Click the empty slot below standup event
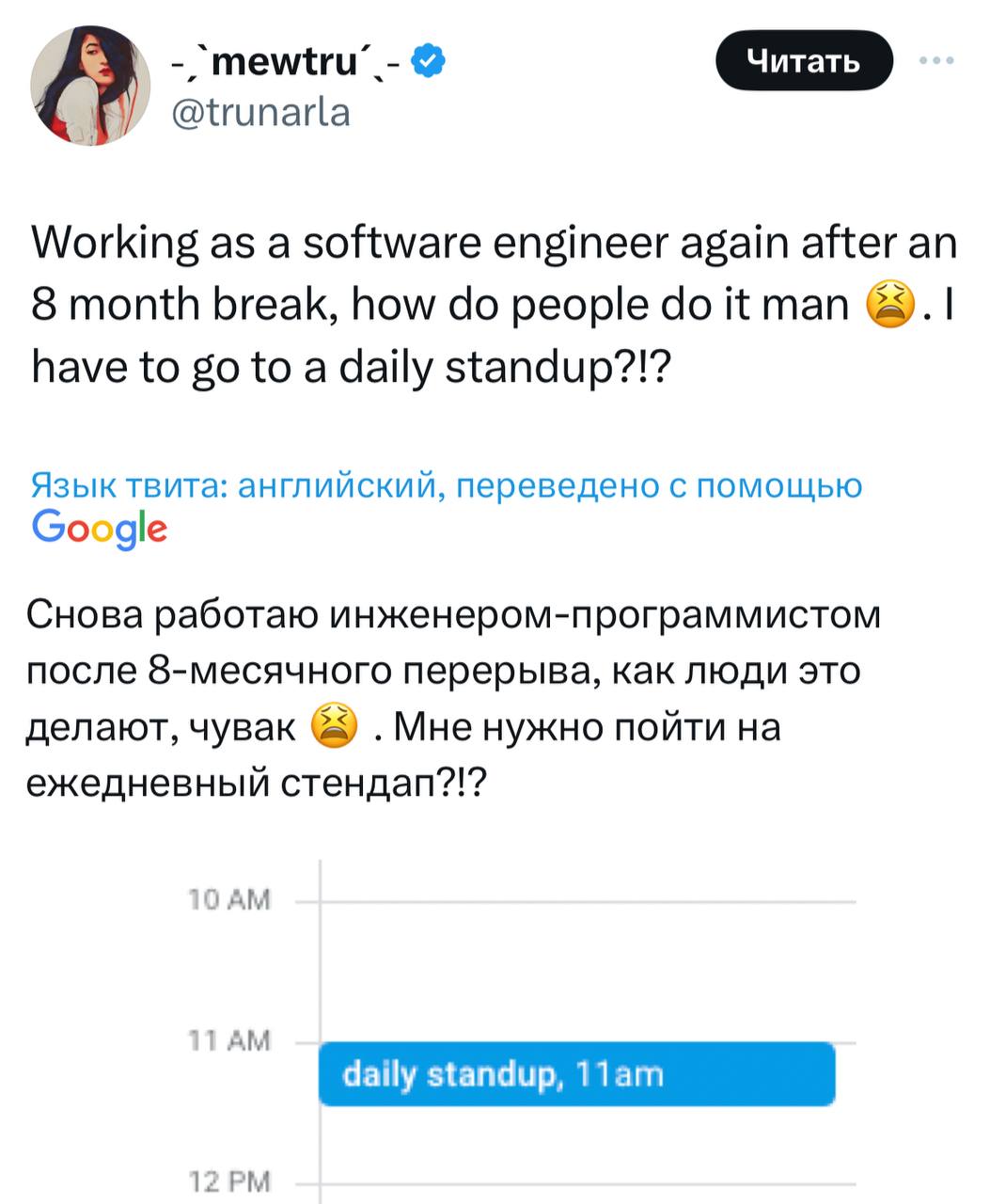Image resolution: width=990 pixels, height=1204 pixels. point(588,1143)
